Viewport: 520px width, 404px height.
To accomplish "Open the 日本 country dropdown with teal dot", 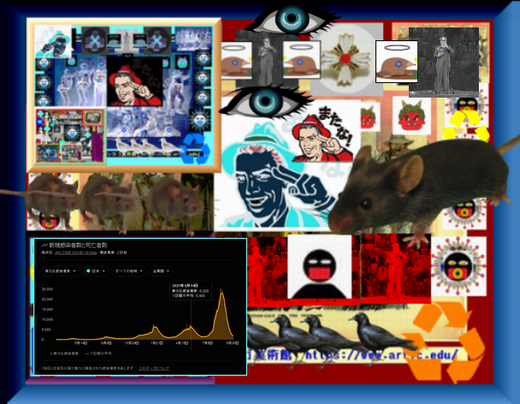I will 96,271.
